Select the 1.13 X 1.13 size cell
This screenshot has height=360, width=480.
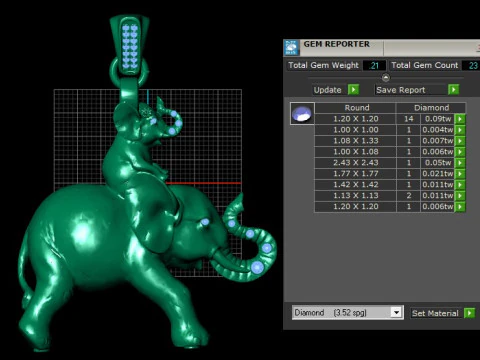(x=356, y=196)
